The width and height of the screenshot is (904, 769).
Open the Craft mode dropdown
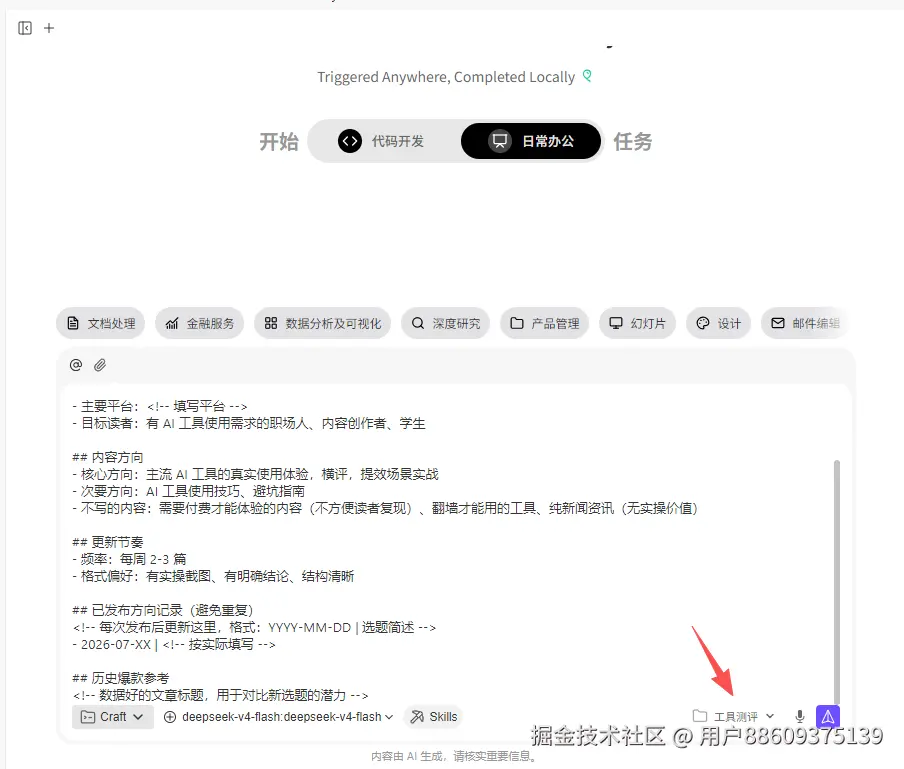tap(113, 717)
